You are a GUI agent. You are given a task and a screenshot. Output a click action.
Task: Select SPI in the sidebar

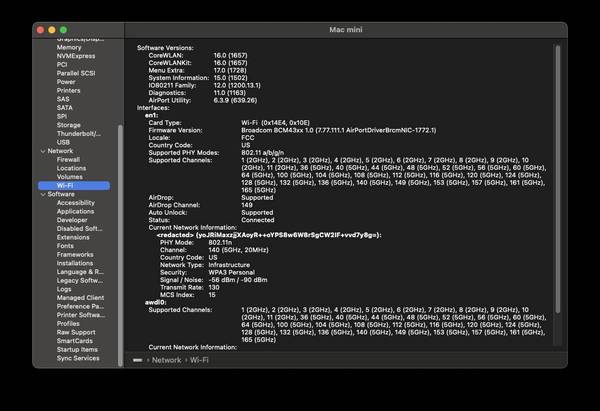click(x=62, y=116)
